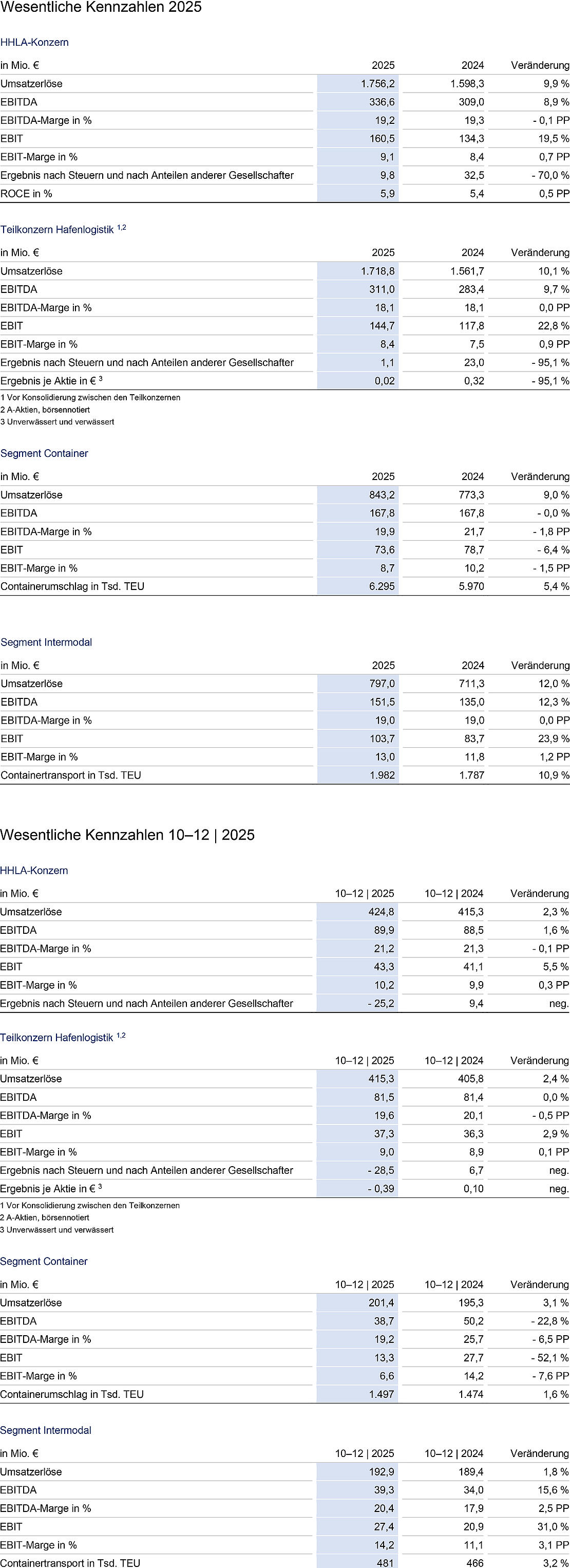Click the 6.295 Containerumschlag value
Viewport: 570px width, 1568px height.
point(382,587)
